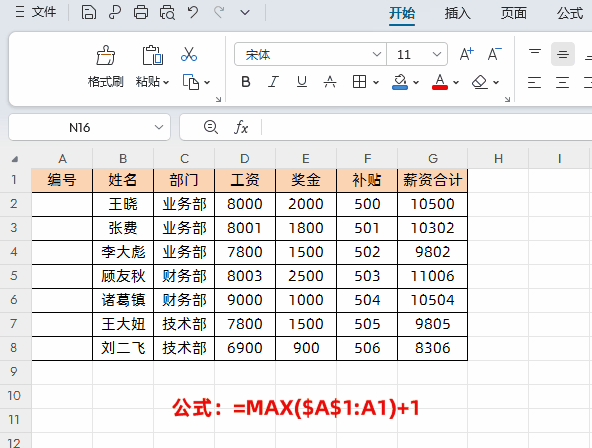Image resolution: width=592 pixels, height=448 pixels.
Task: Open the font color dropdown arrow
Action: pos(456,82)
